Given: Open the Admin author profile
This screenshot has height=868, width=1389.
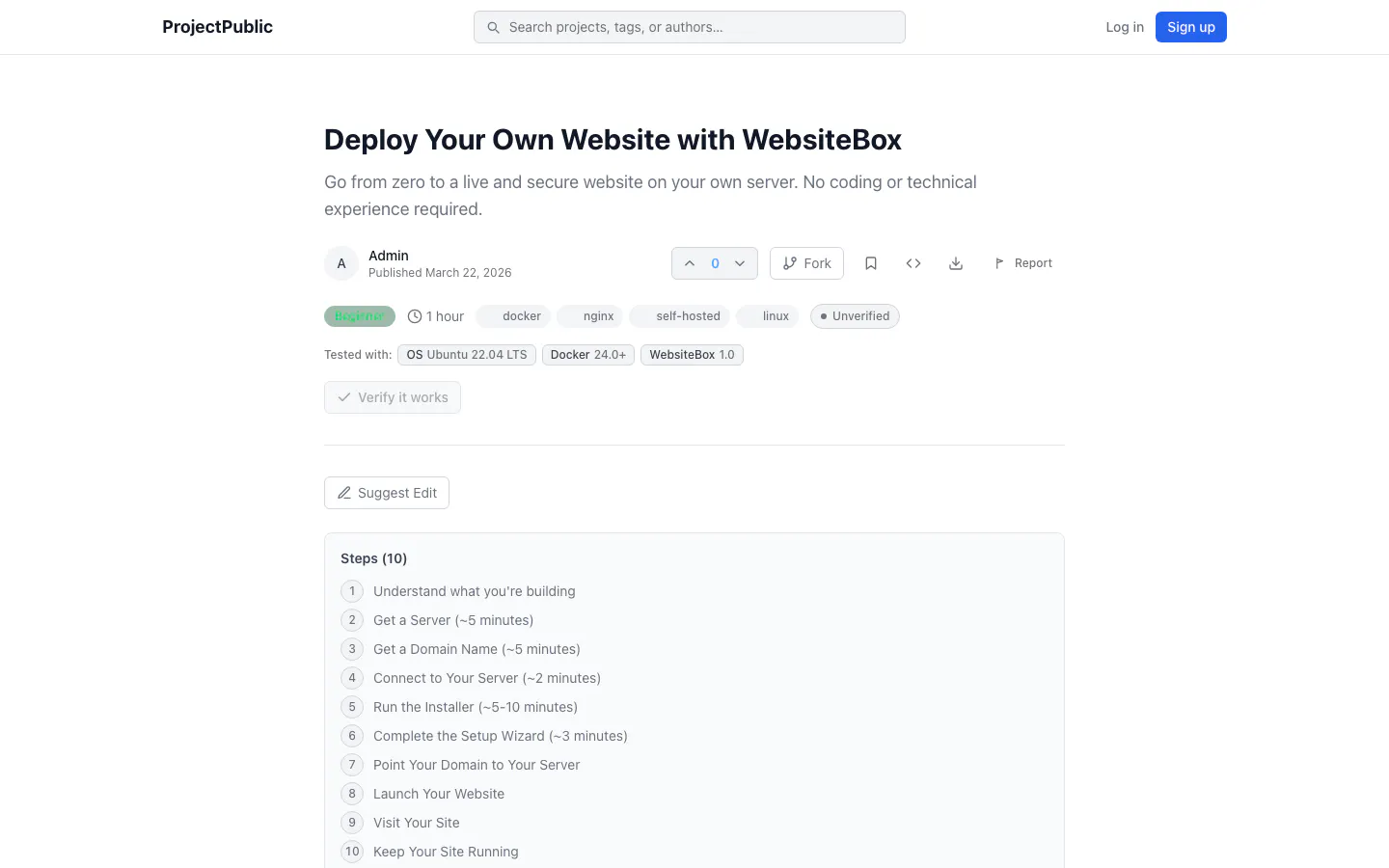Looking at the screenshot, I should coord(389,256).
